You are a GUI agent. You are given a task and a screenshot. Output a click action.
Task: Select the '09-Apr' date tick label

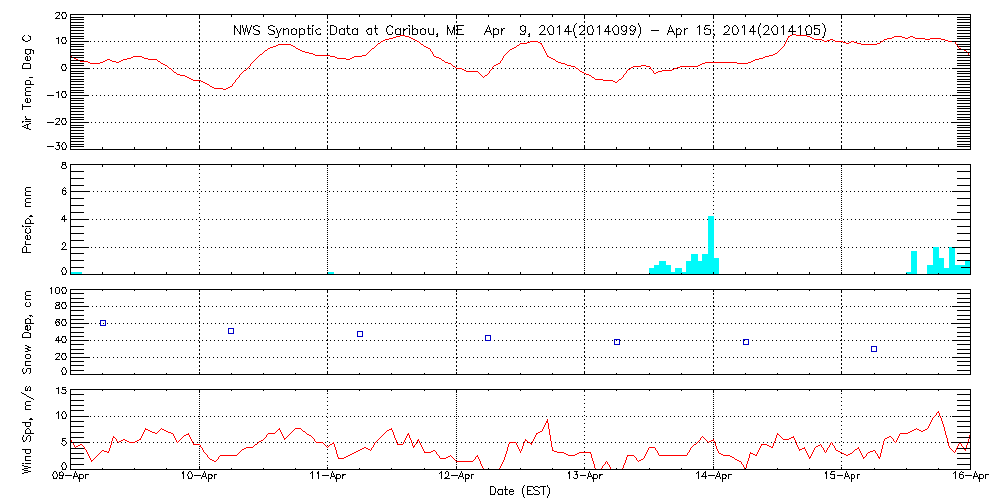[71, 478]
